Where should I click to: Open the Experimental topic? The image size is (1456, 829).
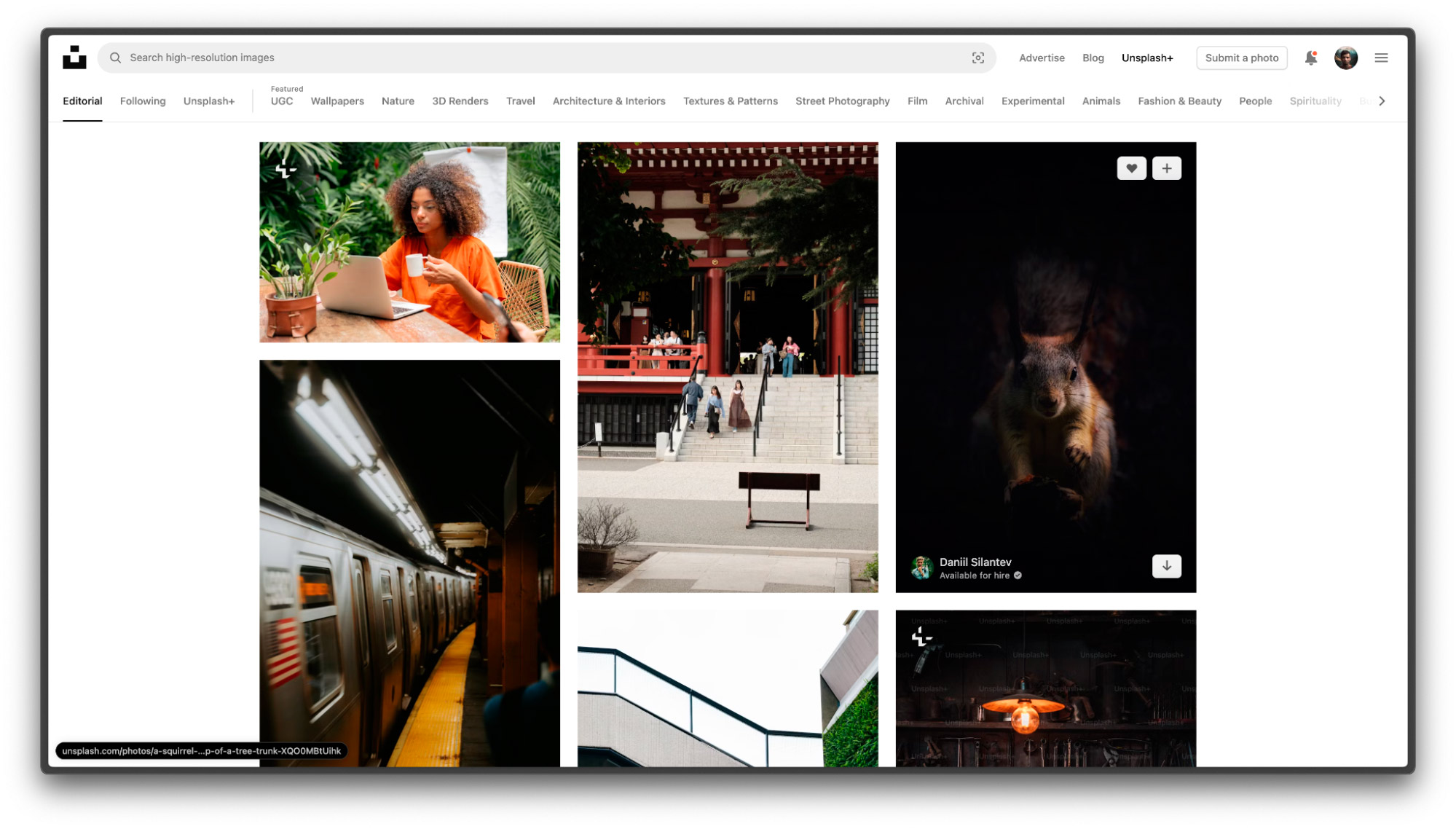point(1032,101)
